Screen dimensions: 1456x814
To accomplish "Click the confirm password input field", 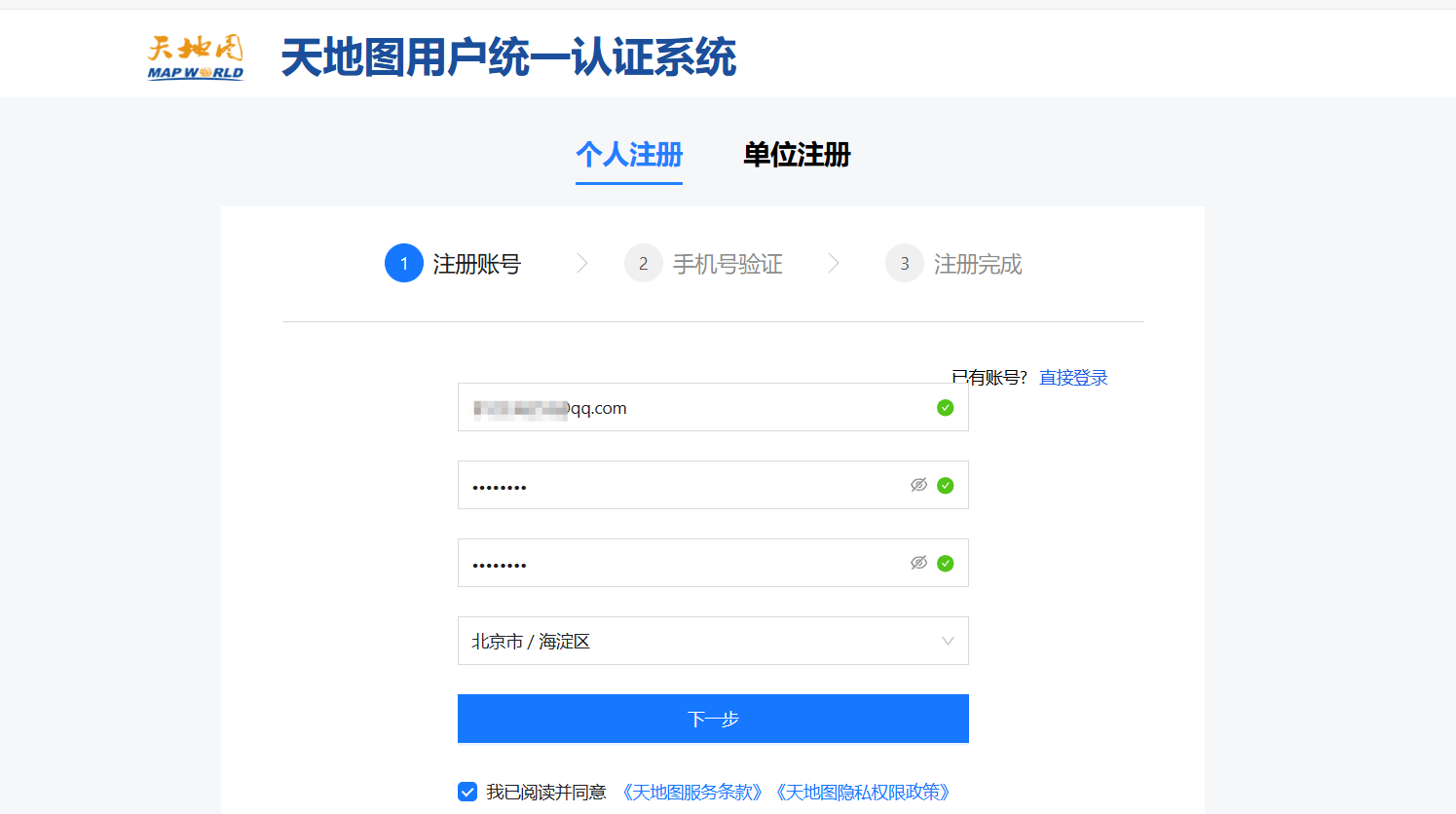I will pos(713,563).
